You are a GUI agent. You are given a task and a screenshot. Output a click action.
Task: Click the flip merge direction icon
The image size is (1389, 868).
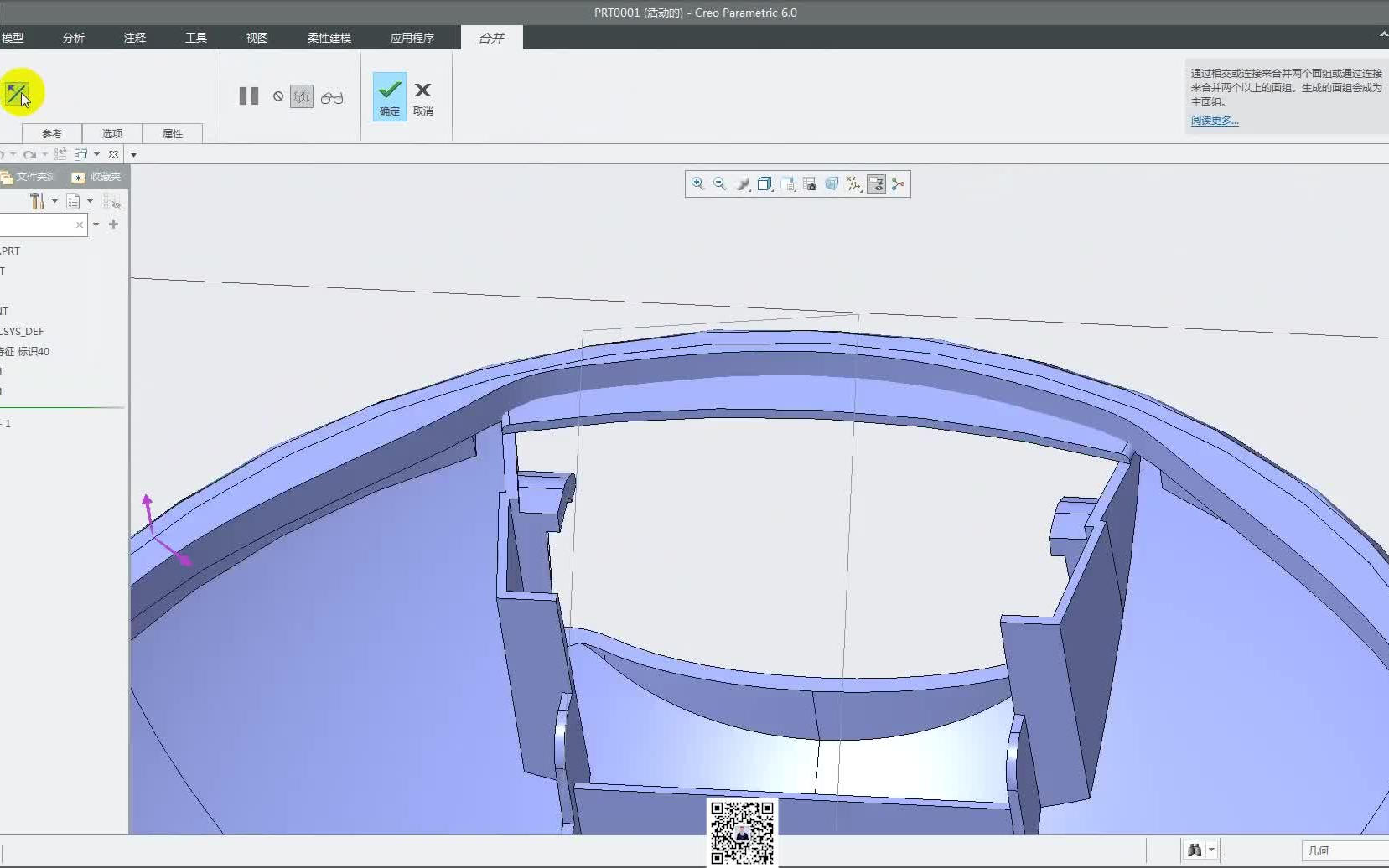click(x=16, y=93)
